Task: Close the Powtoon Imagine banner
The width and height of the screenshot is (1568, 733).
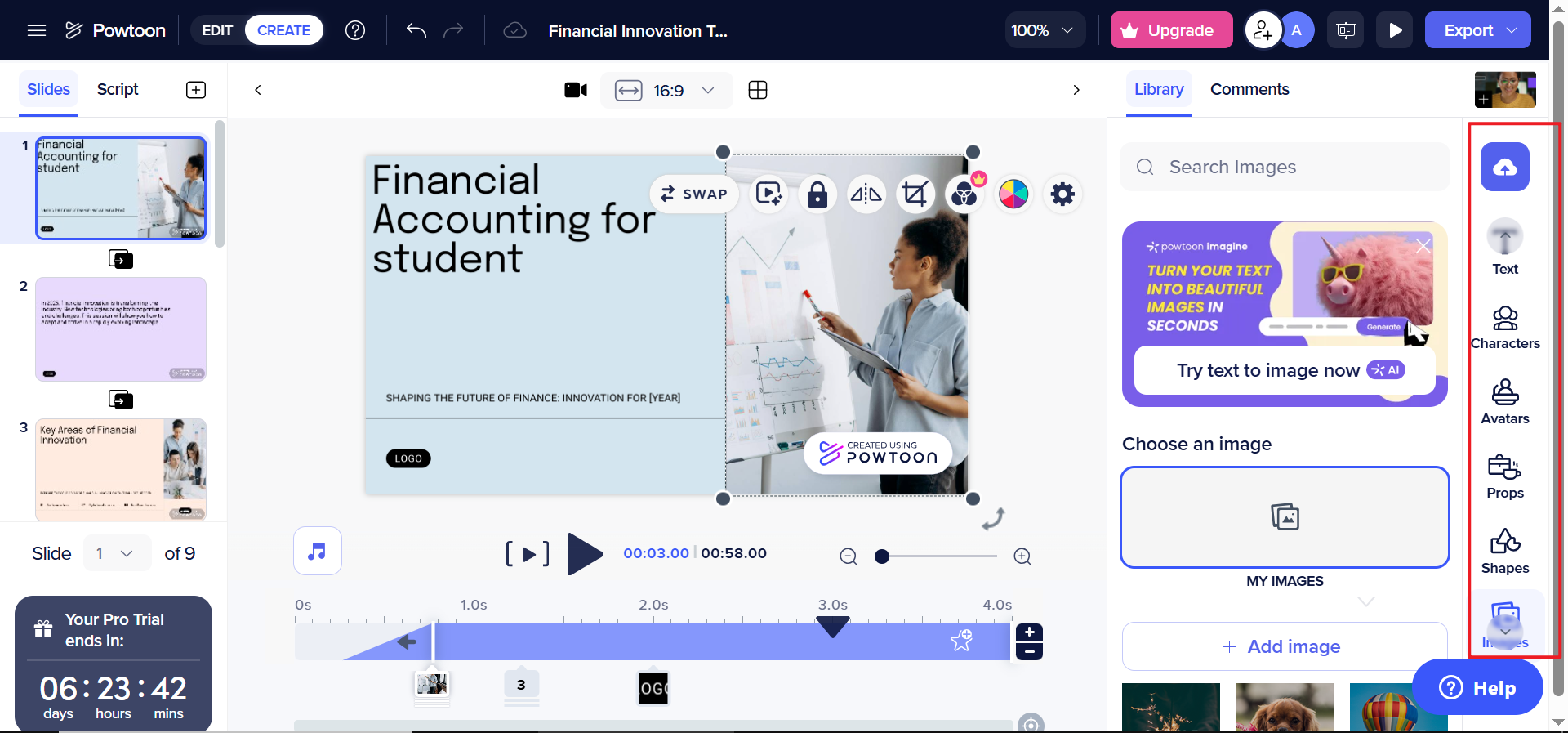Action: pos(1423,246)
